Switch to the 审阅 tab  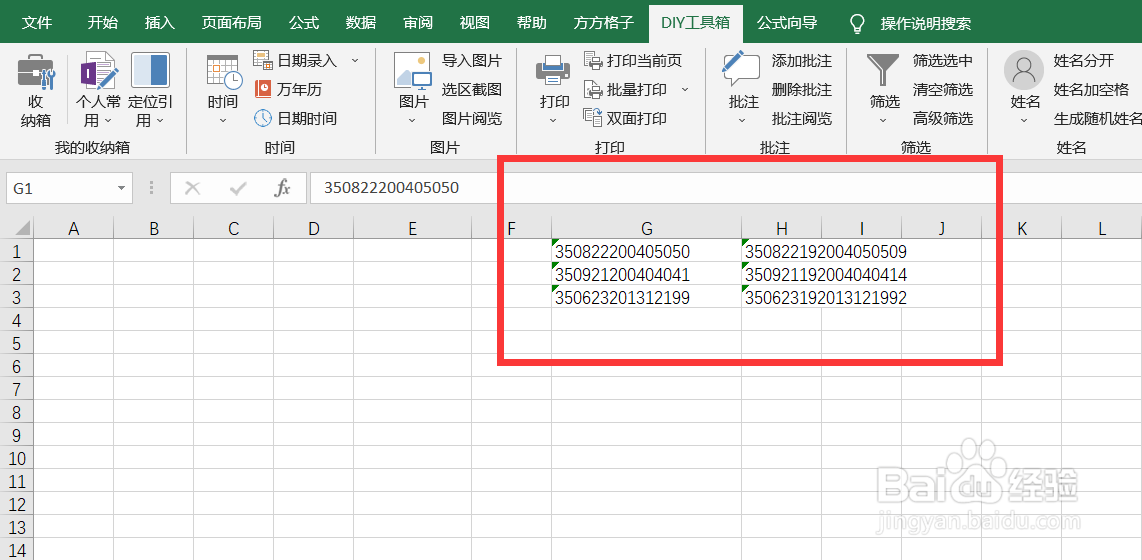coord(418,23)
